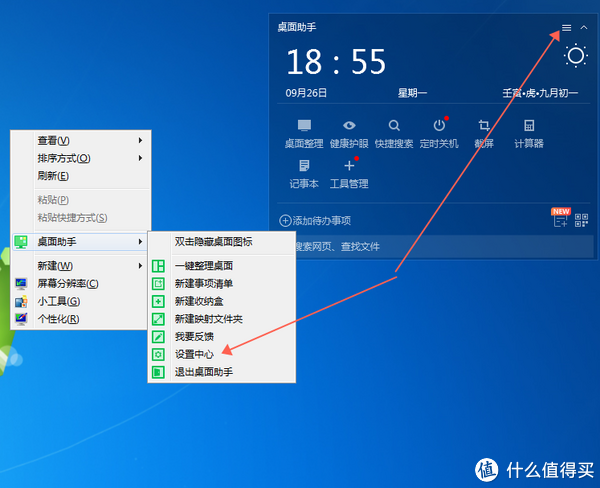Open 屏幕分辨率(C) from context menu

(x=81, y=283)
